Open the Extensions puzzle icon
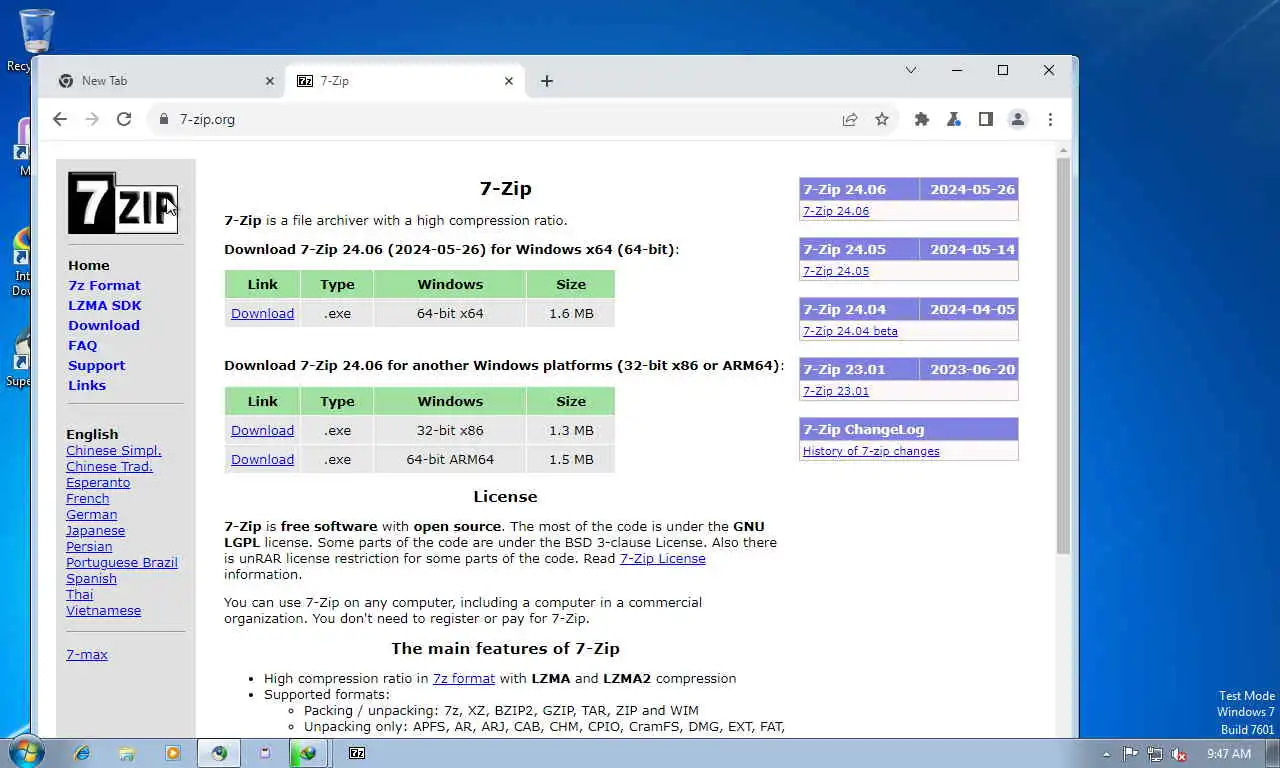The image size is (1280, 768). pos(922,119)
